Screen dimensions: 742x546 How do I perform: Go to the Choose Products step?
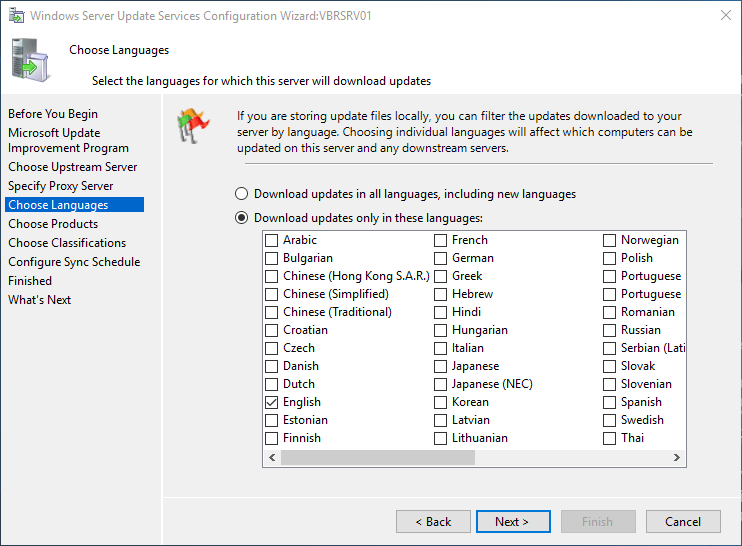coord(53,224)
